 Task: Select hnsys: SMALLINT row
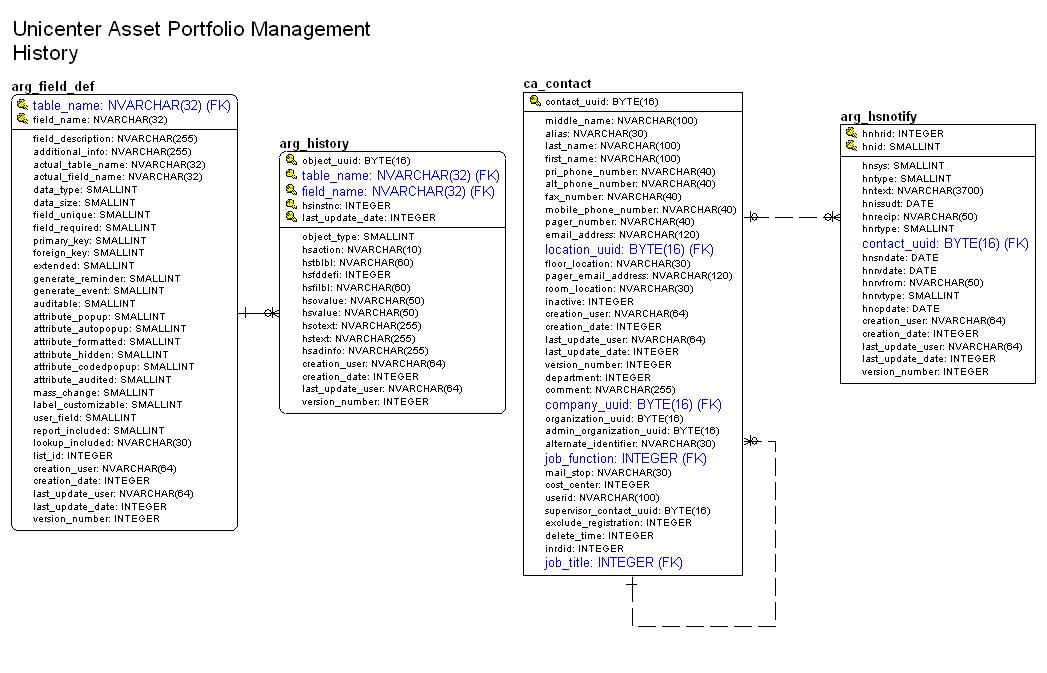[903, 166]
